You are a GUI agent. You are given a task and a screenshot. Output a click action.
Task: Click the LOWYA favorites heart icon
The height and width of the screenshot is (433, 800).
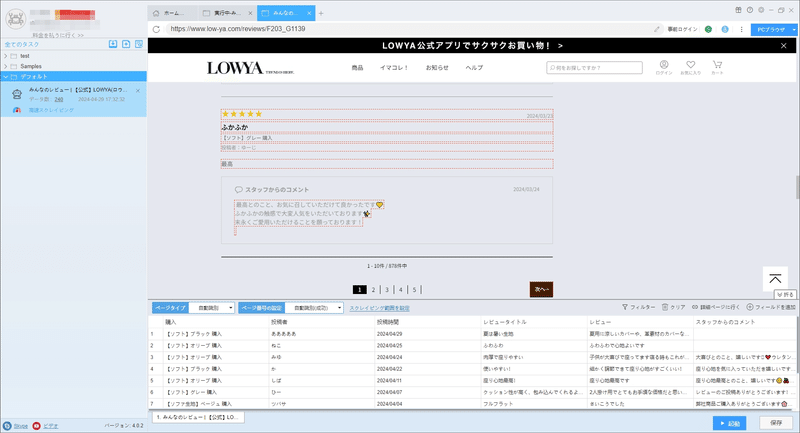(690, 67)
